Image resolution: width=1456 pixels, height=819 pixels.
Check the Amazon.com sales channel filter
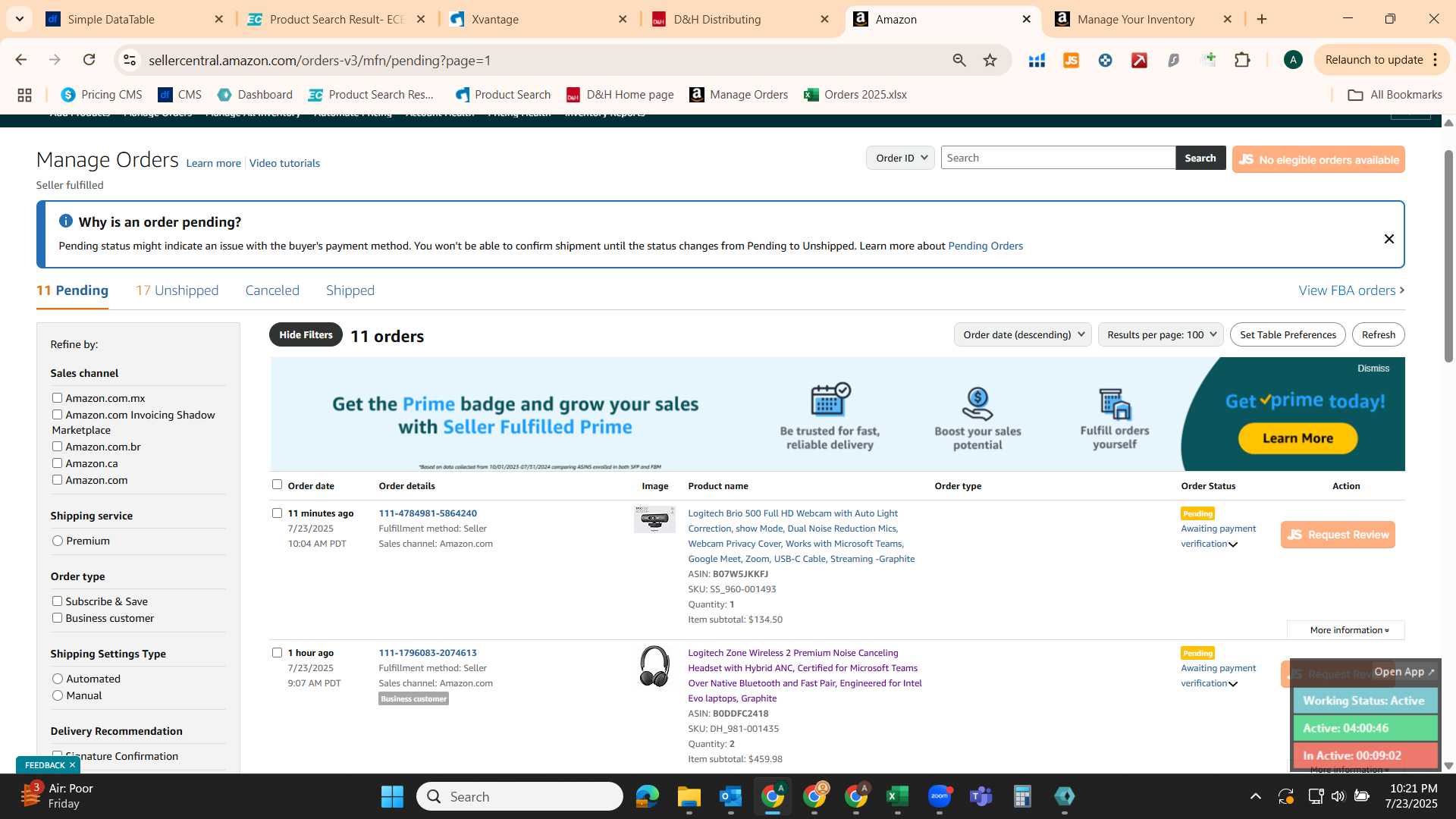[57, 480]
